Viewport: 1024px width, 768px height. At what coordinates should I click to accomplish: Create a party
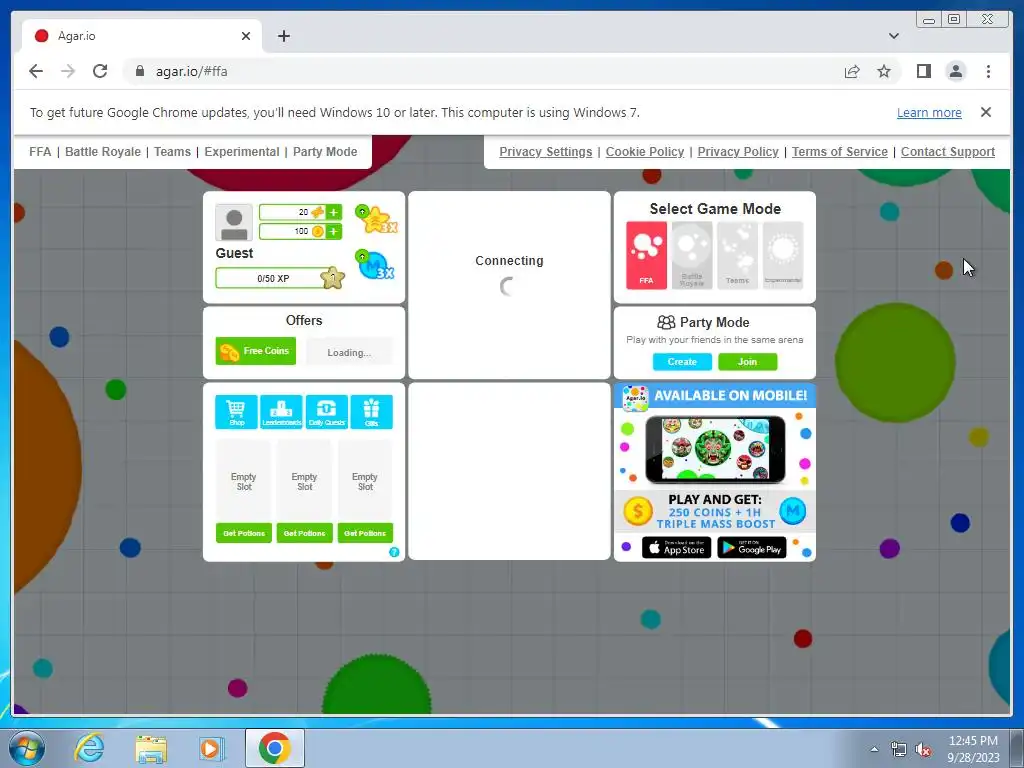(x=682, y=361)
